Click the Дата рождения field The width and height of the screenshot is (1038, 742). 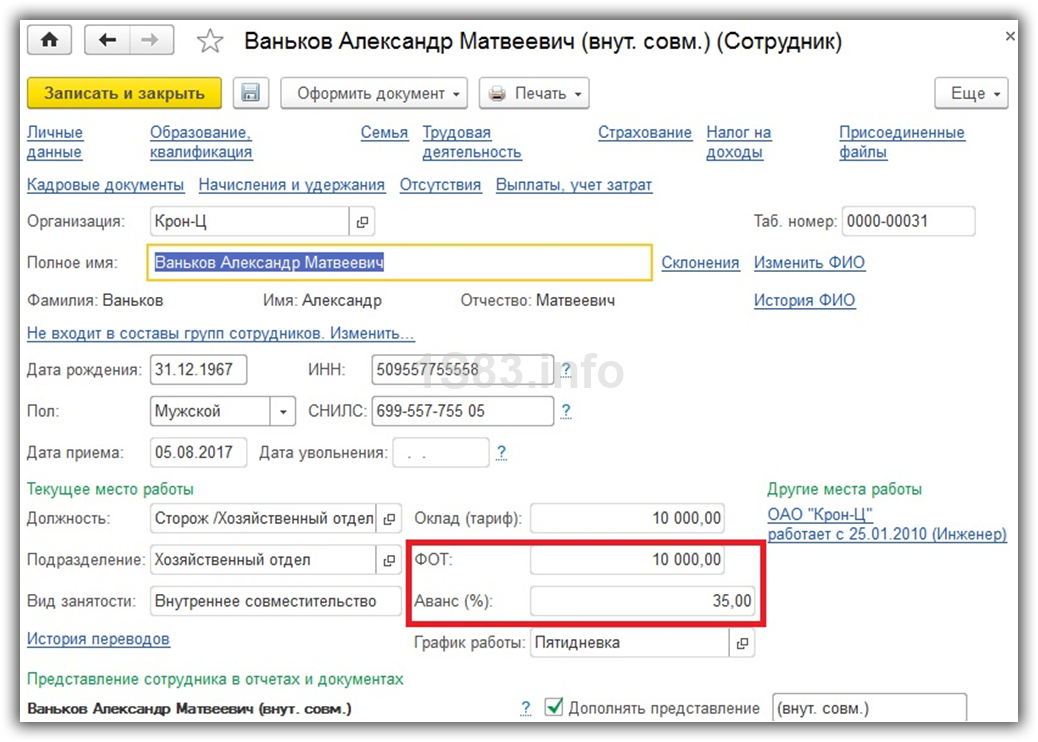click(199, 369)
